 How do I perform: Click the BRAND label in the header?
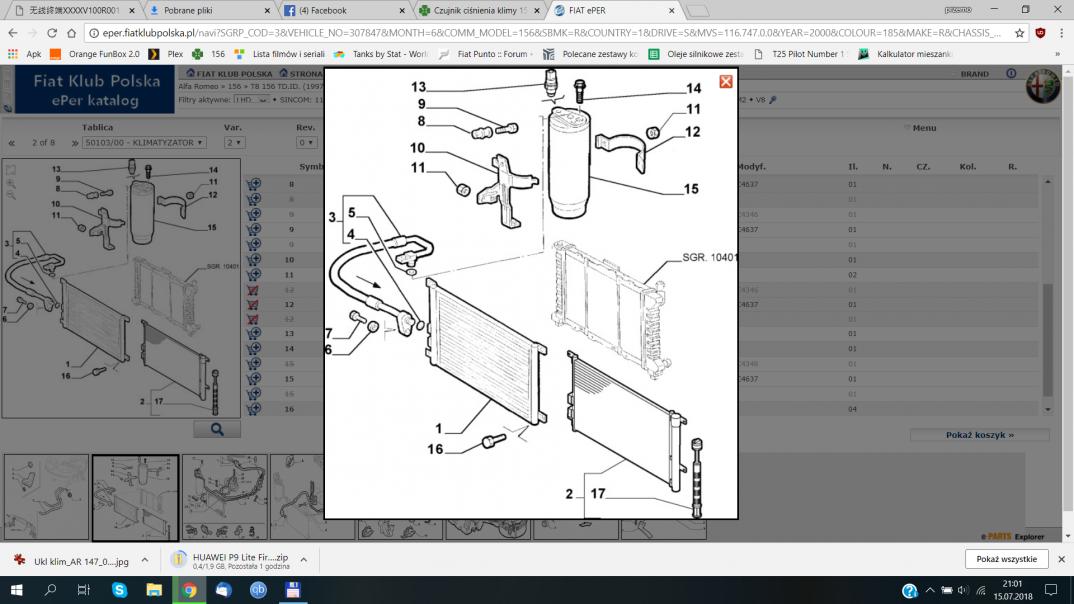(x=974, y=74)
